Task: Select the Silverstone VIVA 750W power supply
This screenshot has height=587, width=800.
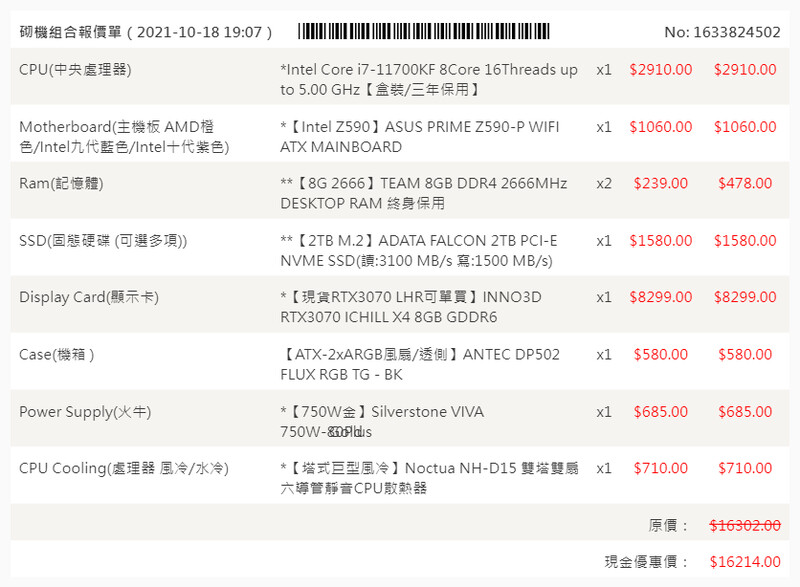Action: tap(382, 421)
